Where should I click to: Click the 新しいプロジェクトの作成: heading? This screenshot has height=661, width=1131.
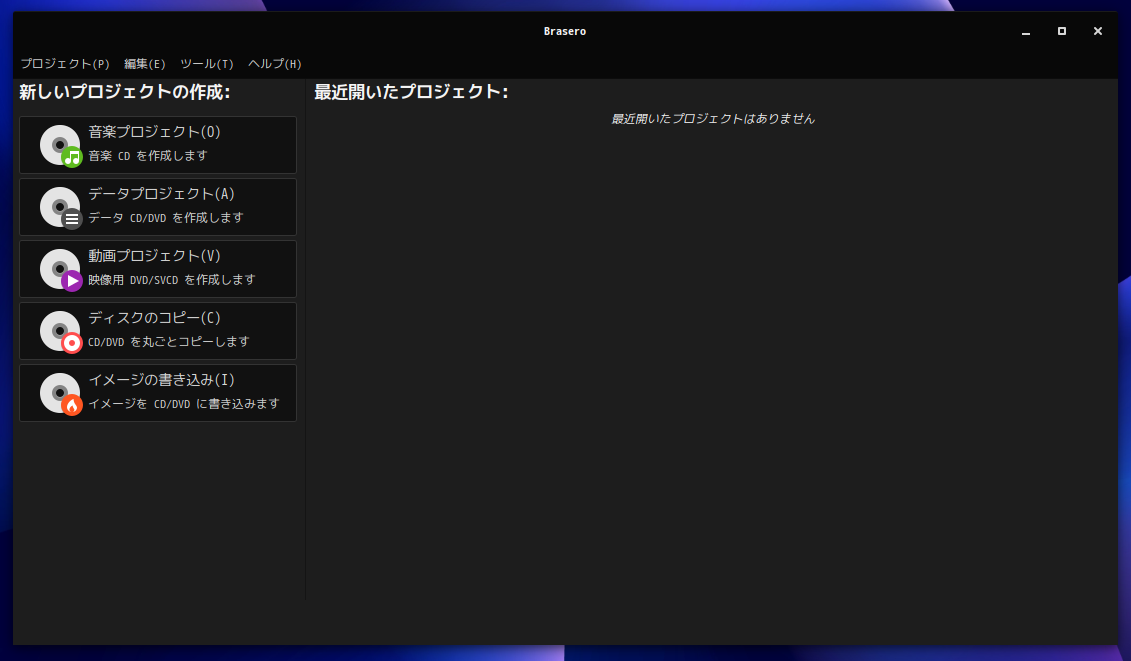(125, 92)
